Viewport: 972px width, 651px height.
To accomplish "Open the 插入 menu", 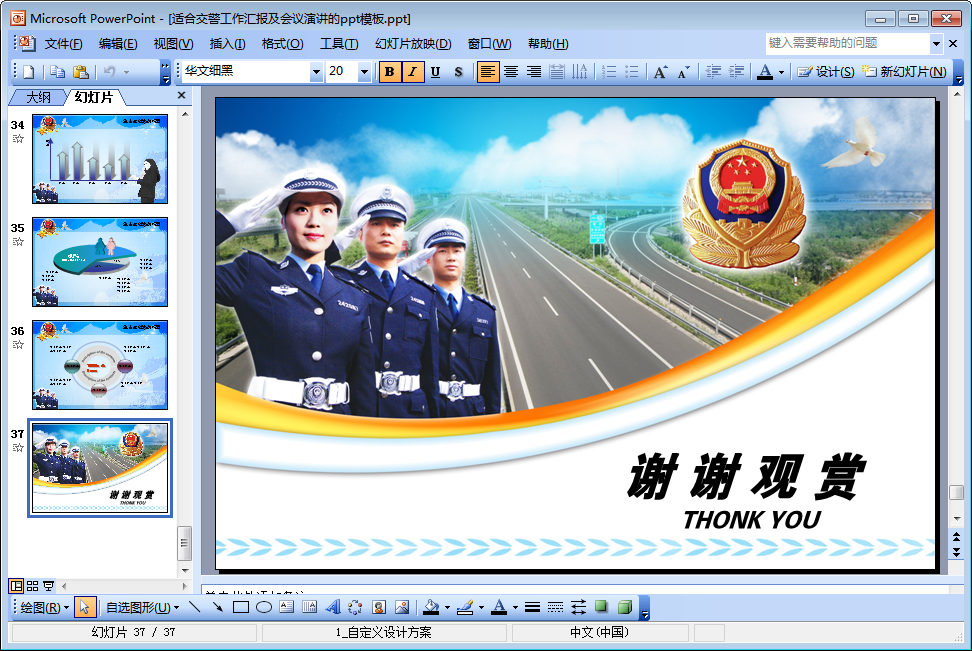I will [227, 44].
